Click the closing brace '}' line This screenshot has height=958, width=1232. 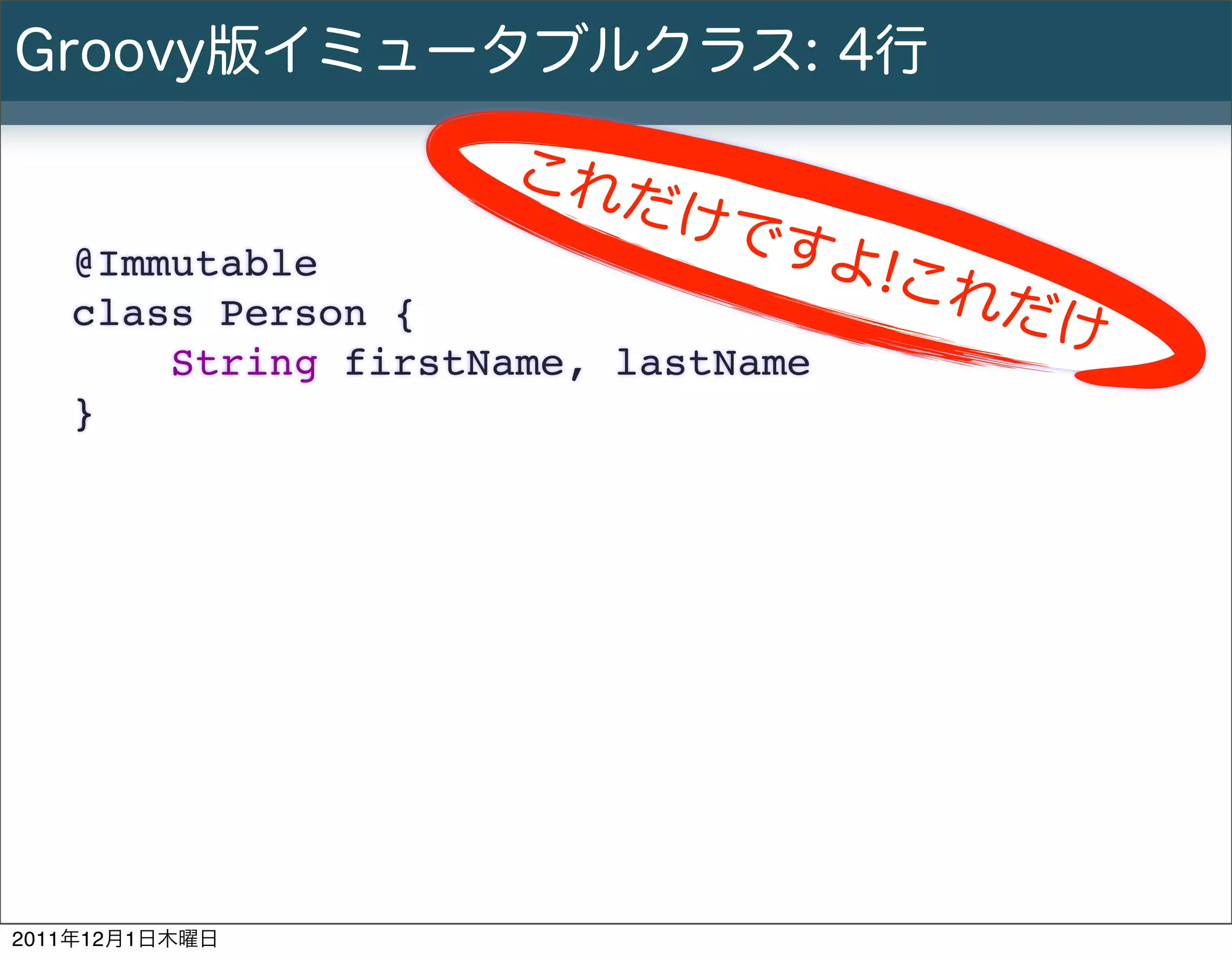click(x=84, y=414)
